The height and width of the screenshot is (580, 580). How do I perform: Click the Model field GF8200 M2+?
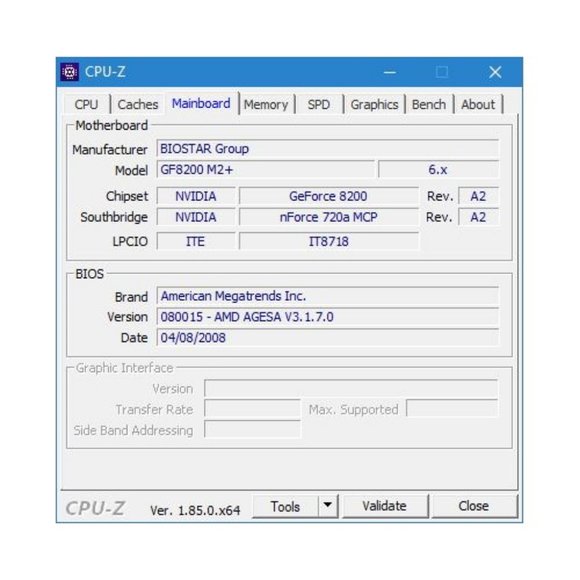(x=266, y=170)
